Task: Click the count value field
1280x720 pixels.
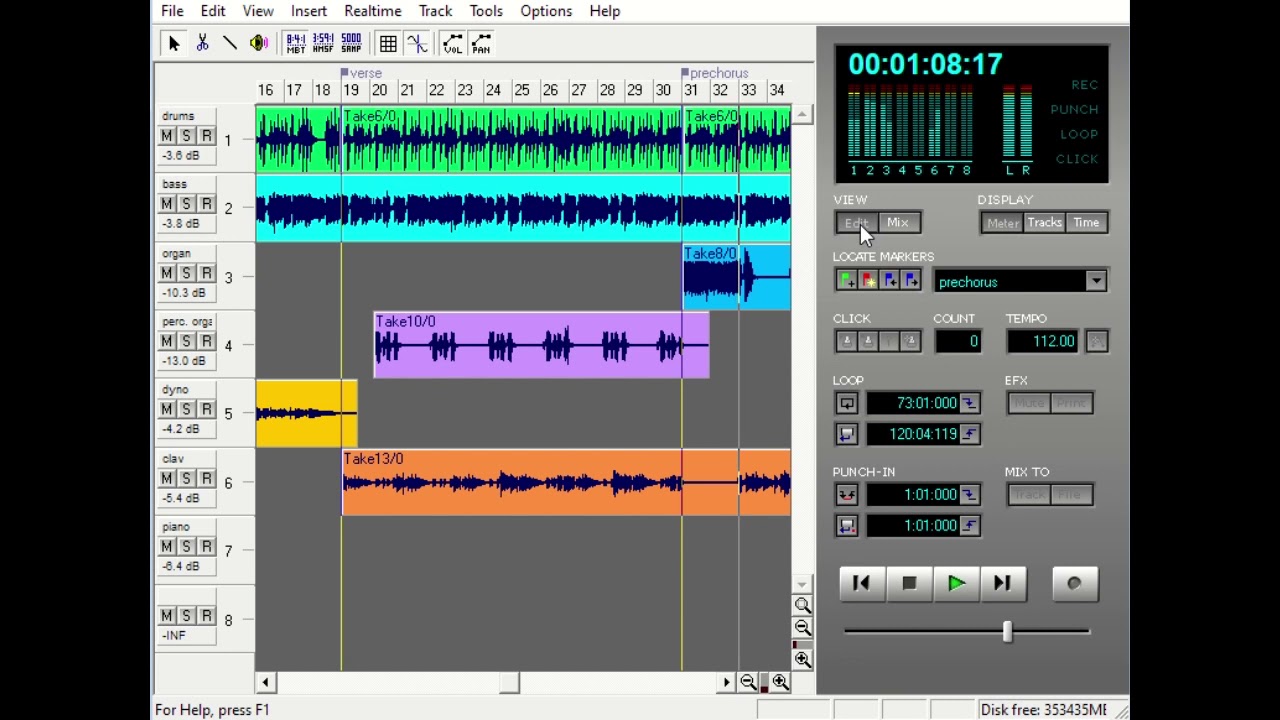Action: pos(957,342)
